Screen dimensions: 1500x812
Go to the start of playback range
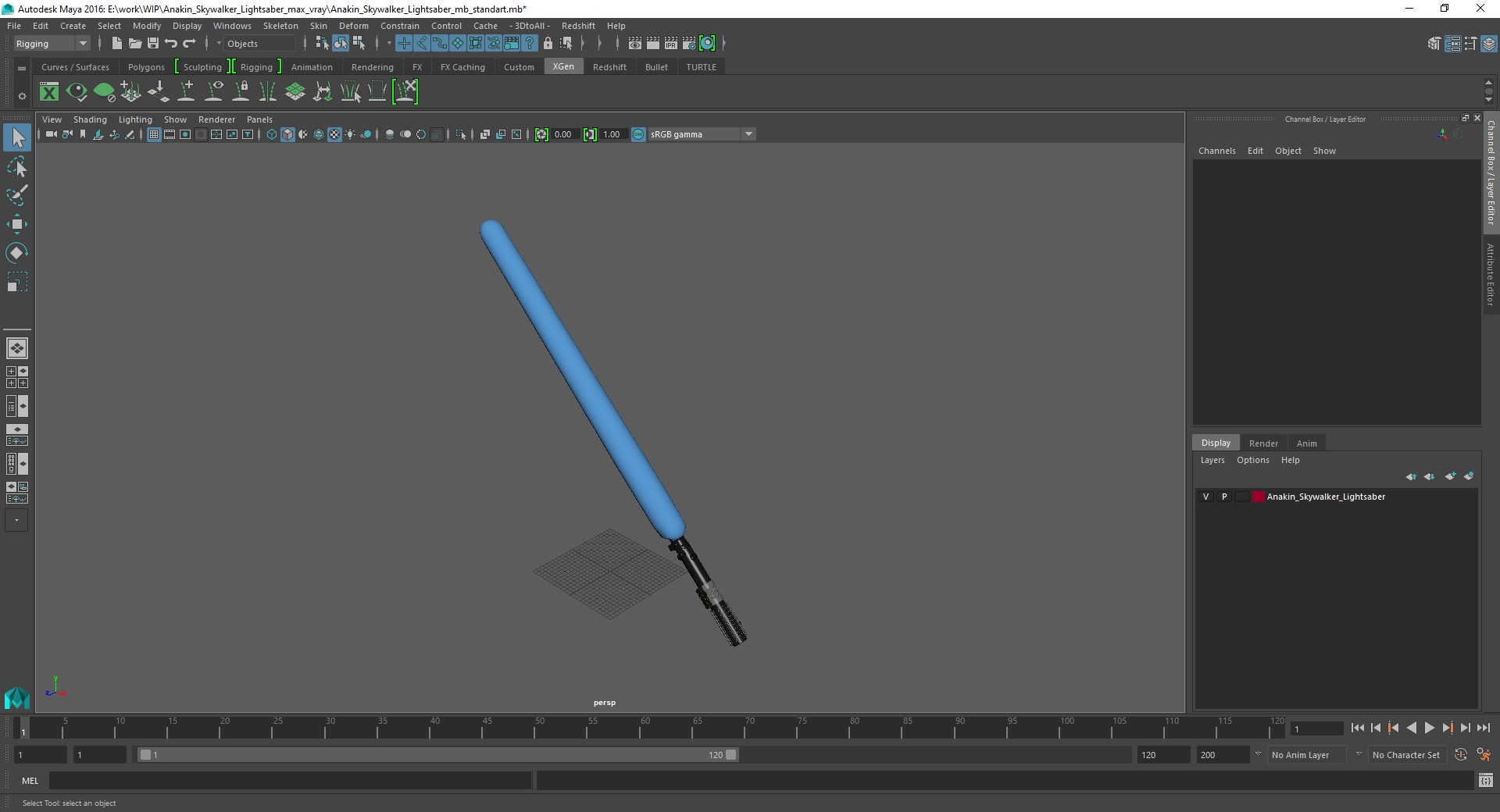(x=1358, y=728)
